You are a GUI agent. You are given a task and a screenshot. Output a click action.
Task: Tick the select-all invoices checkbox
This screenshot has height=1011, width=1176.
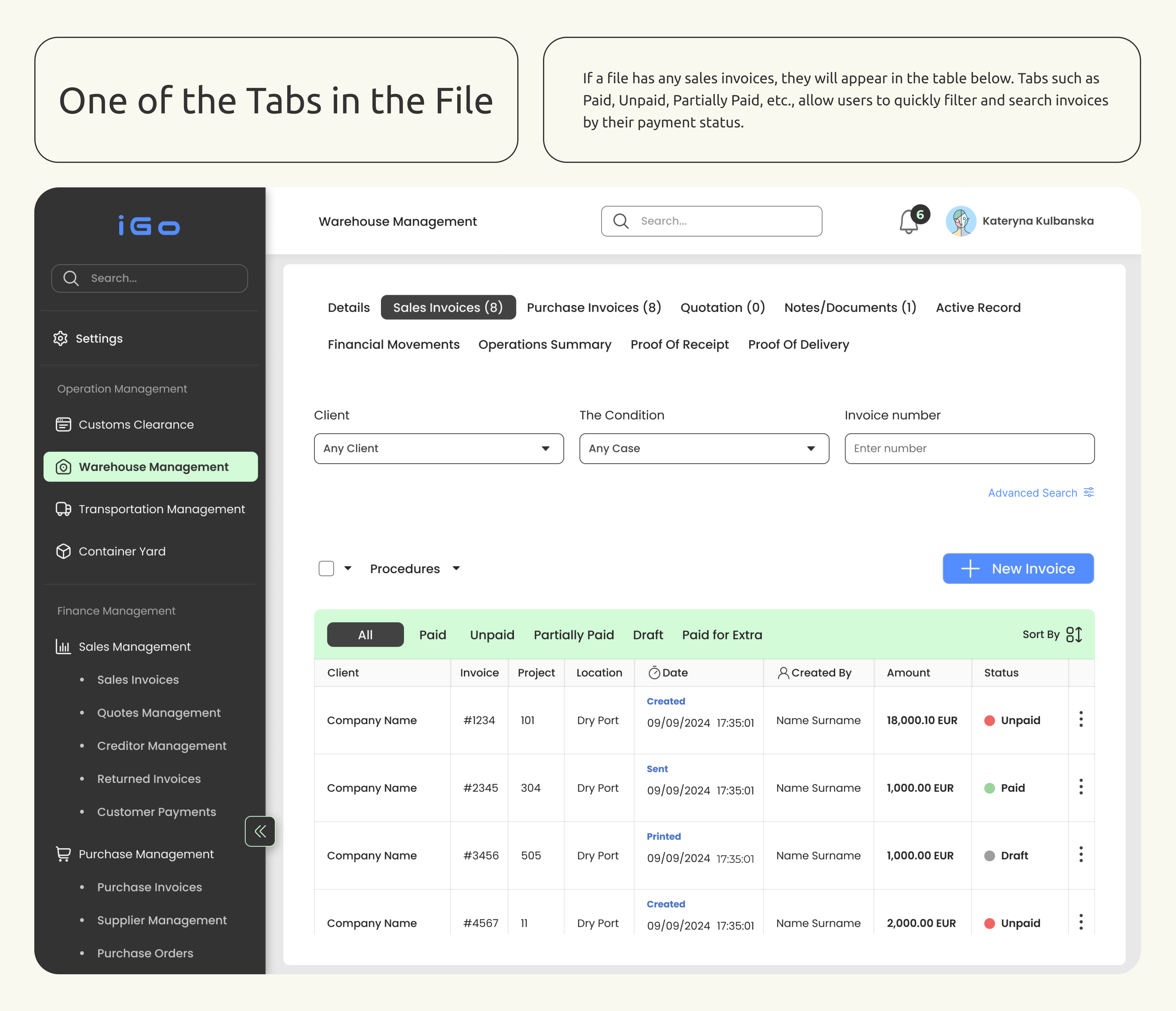[326, 569]
